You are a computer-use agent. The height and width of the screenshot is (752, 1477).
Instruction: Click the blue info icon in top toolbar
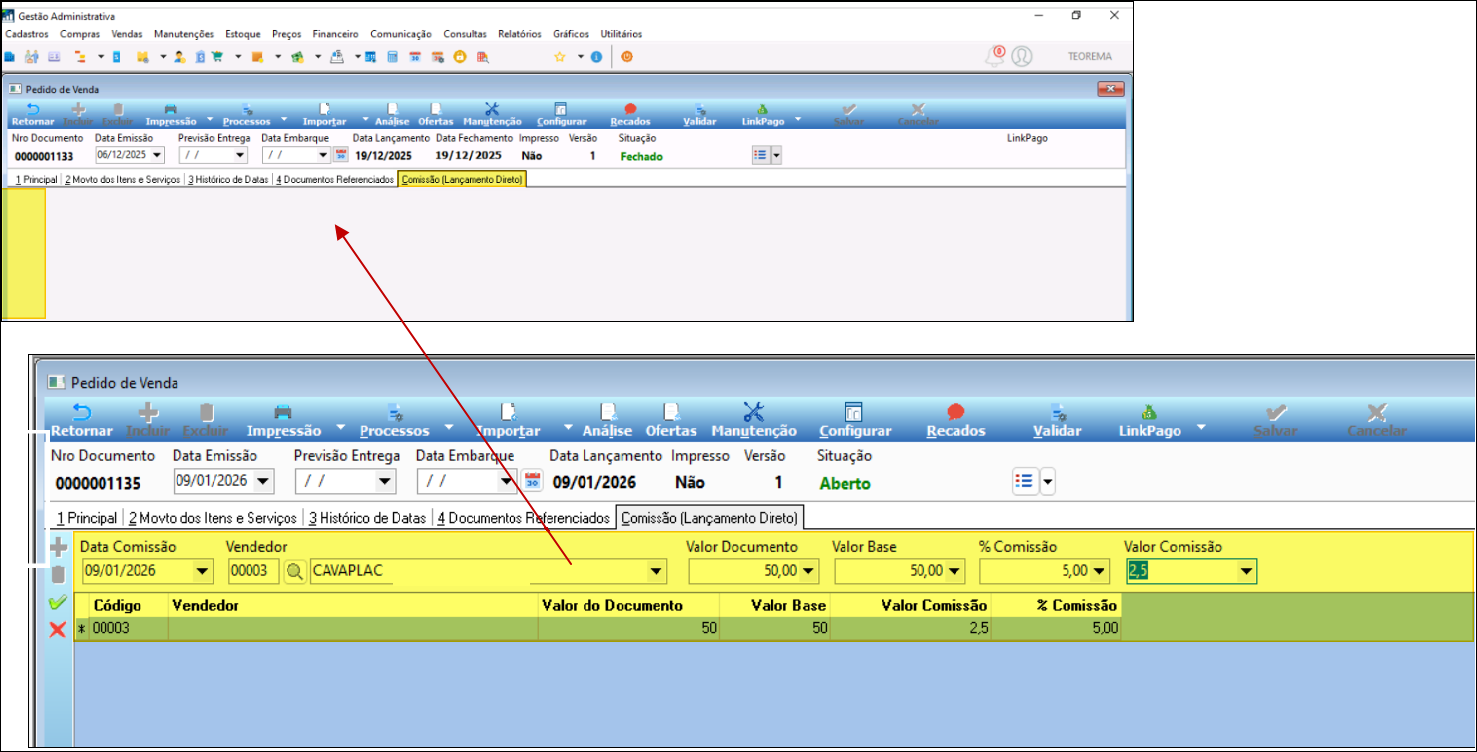tap(597, 57)
